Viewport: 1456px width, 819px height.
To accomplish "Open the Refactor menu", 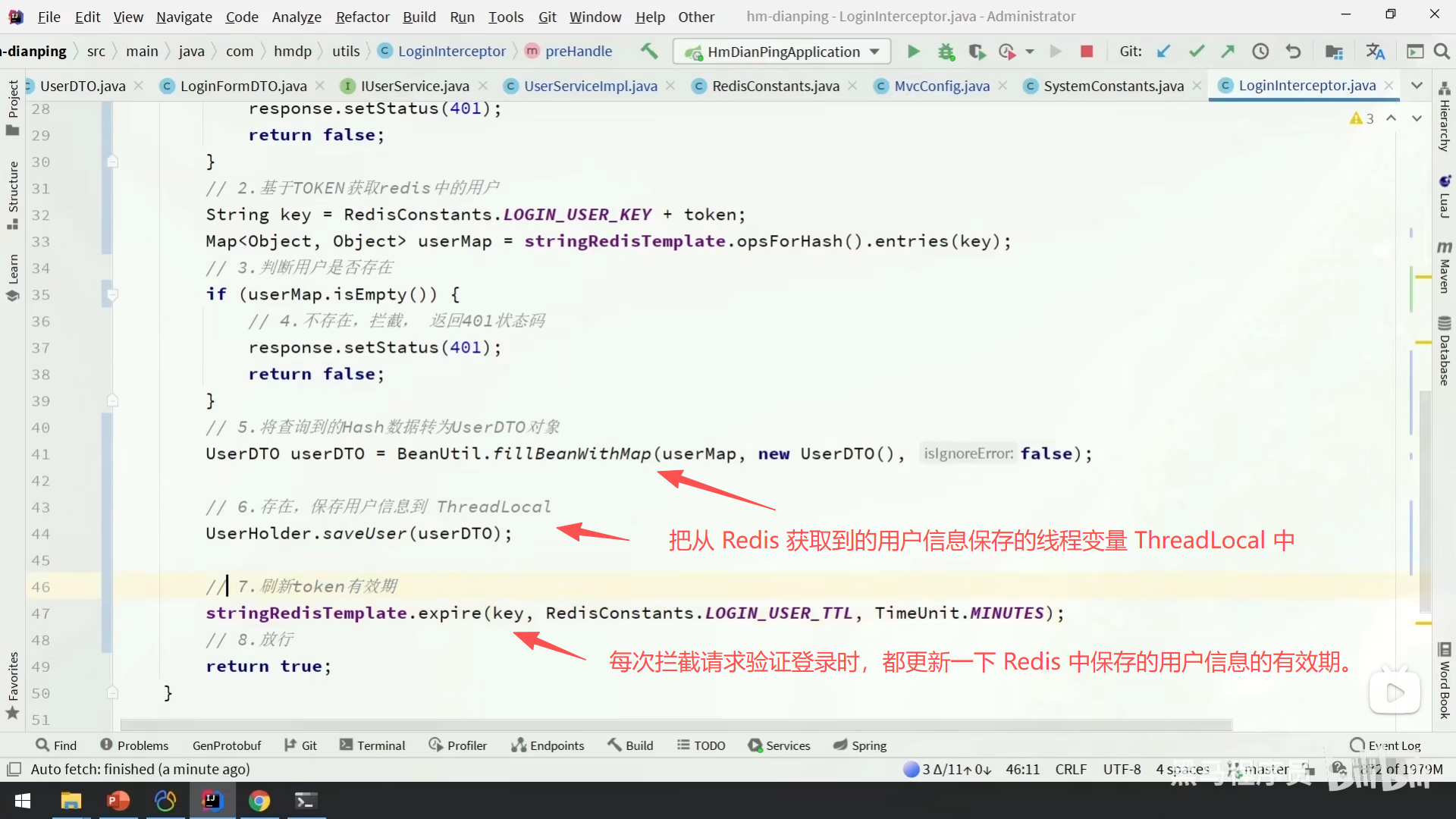I will click(x=362, y=17).
